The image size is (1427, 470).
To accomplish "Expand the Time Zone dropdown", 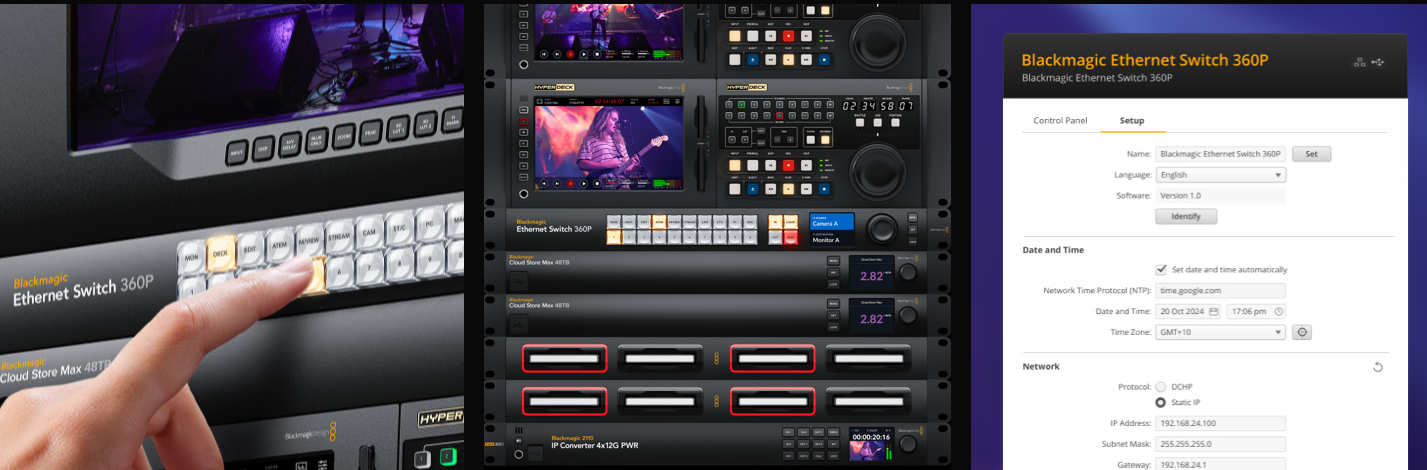I will [x=1220, y=332].
